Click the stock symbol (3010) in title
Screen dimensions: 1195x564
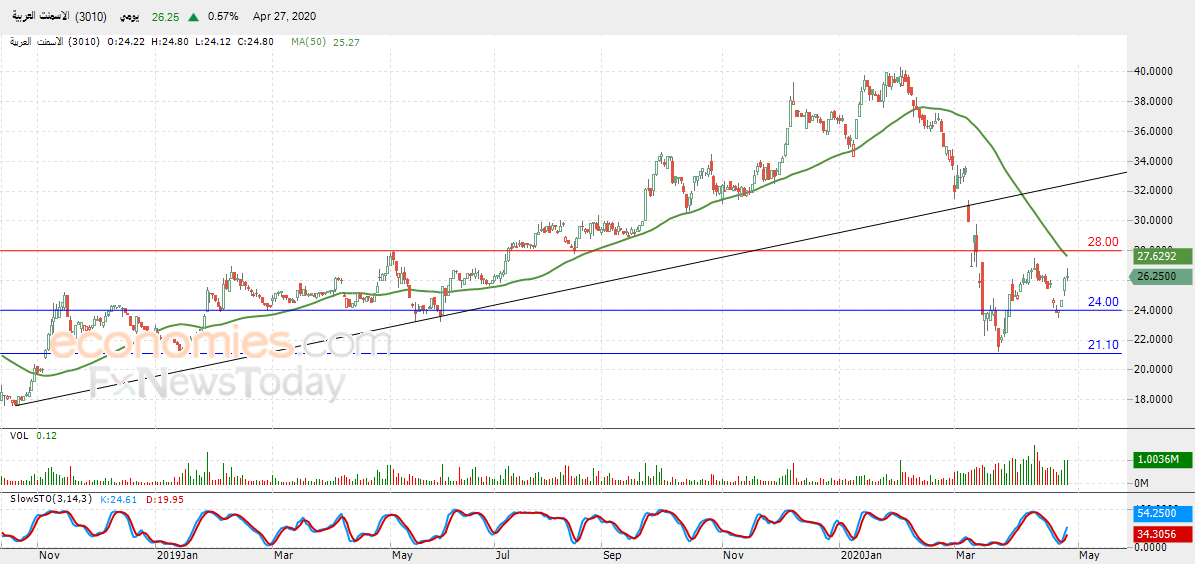[91, 17]
